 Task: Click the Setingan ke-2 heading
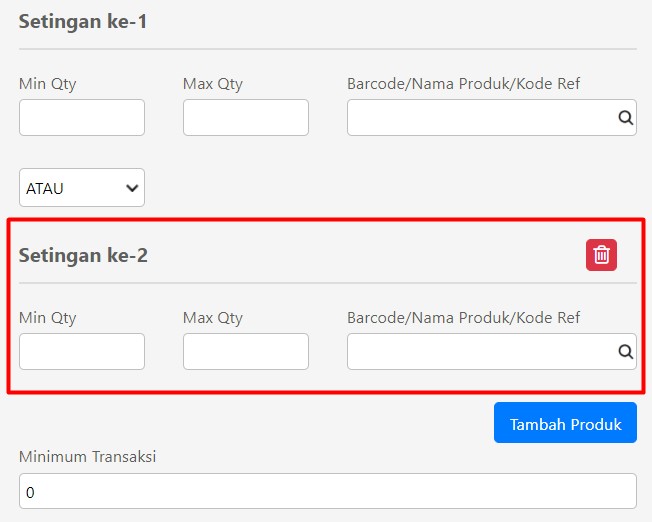click(x=83, y=255)
